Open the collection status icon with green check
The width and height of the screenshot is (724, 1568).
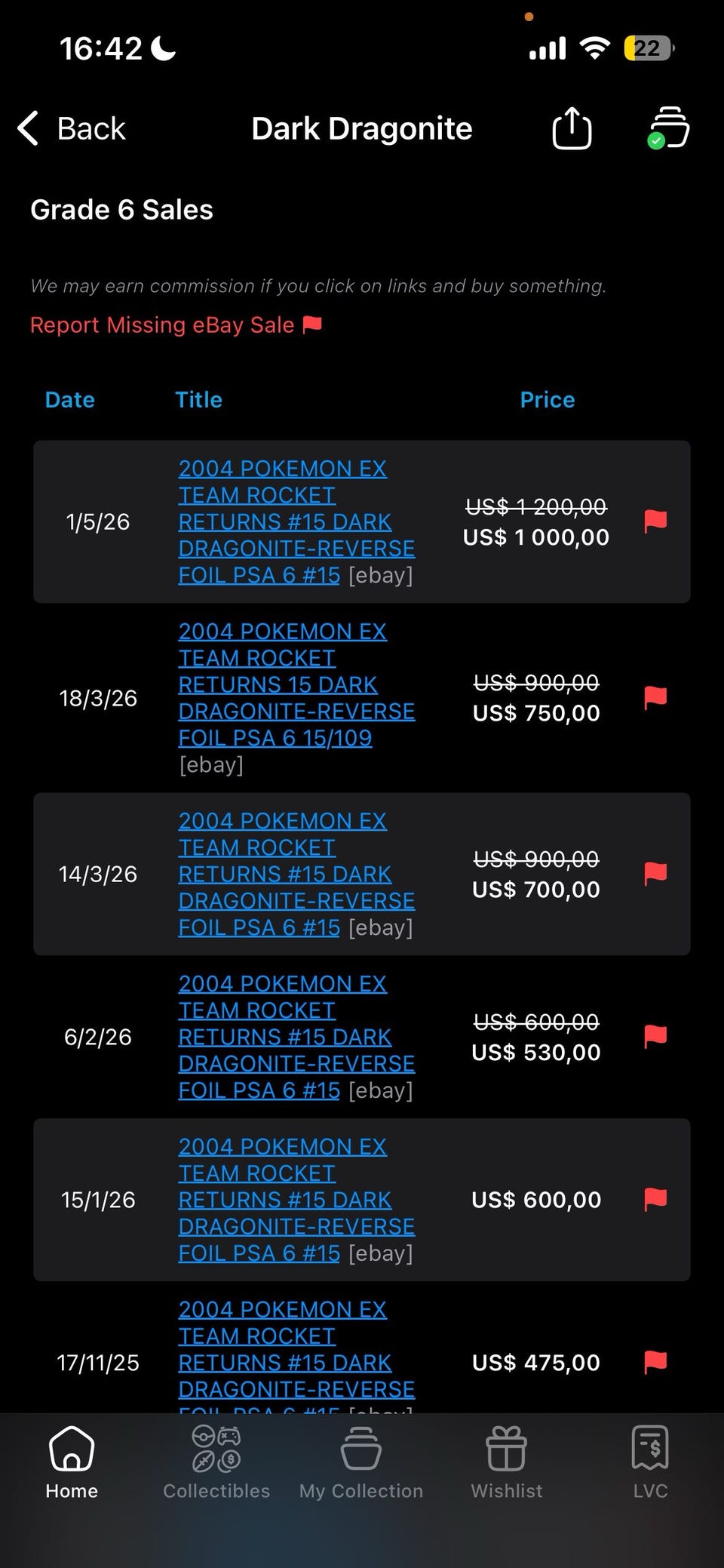tap(668, 128)
